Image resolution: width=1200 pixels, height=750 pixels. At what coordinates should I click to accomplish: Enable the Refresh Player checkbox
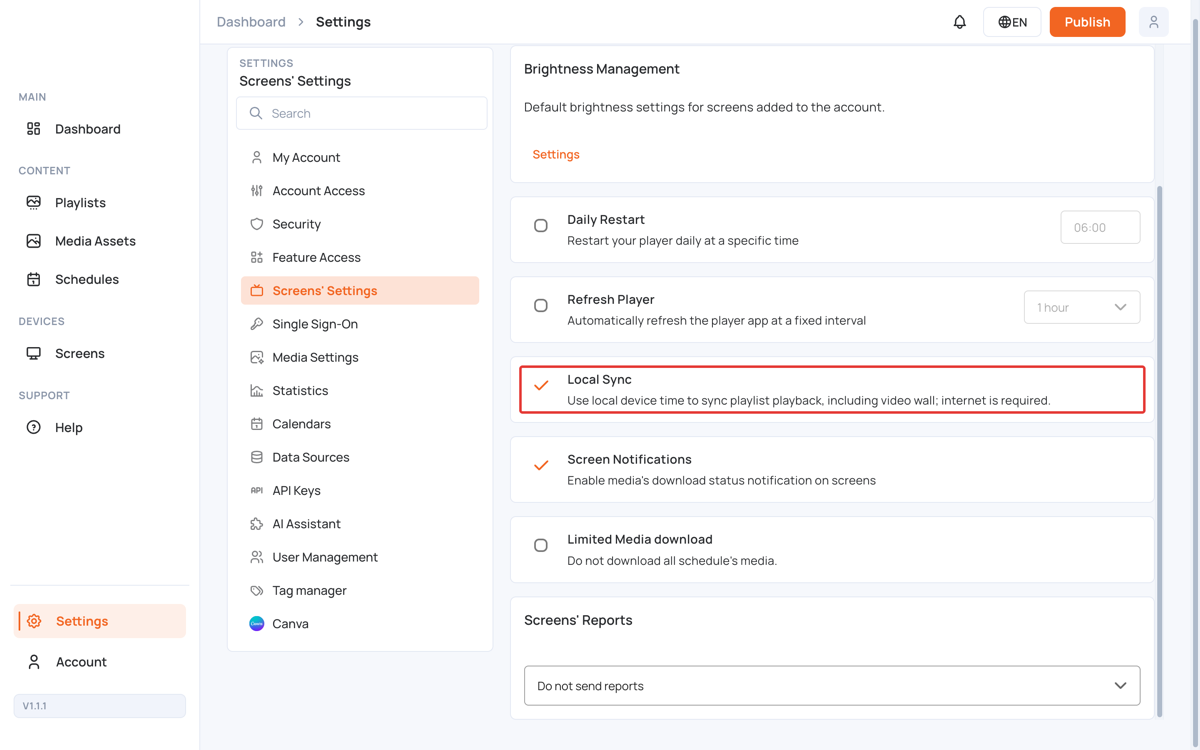(x=541, y=306)
